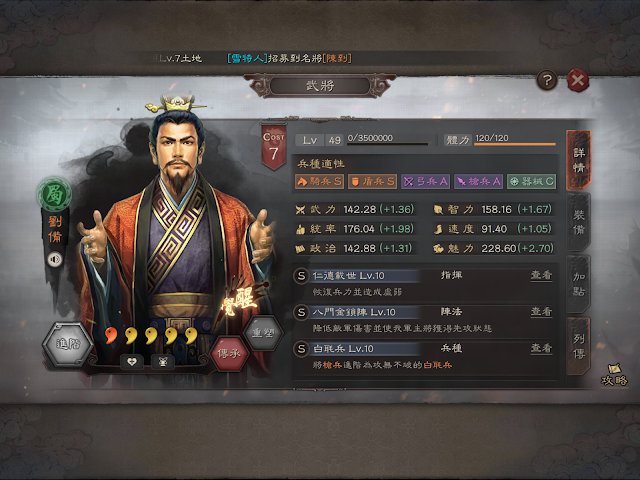The width and height of the screenshot is (640, 480).
Task: Tap the medal icon beside the heart
Action: pos(163,362)
